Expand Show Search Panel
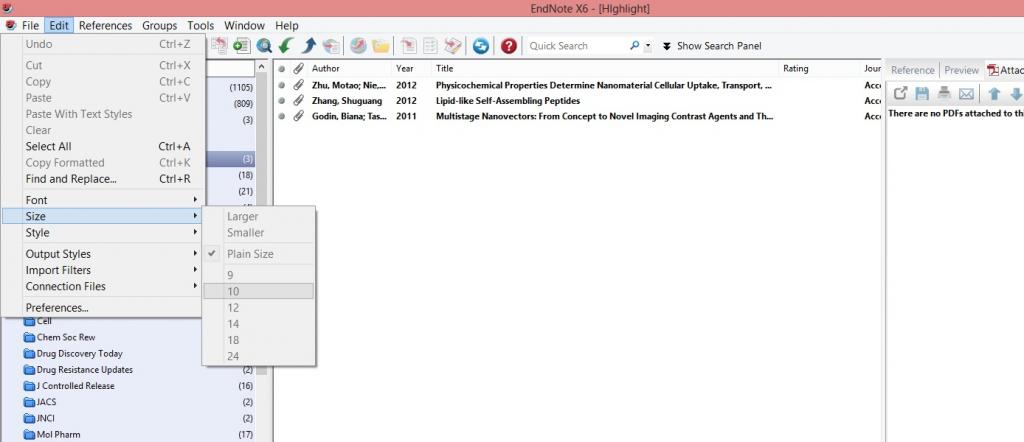The width and height of the screenshot is (1024, 442). point(712,46)
